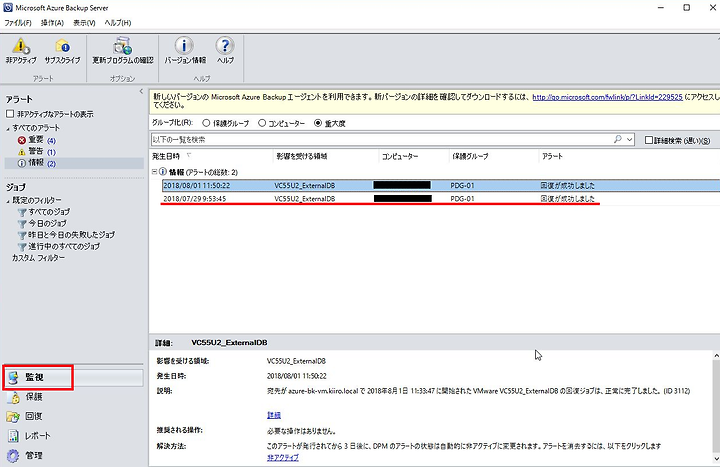
Task: Open the ヘルプ(H) menu
Action: [118, 23]
